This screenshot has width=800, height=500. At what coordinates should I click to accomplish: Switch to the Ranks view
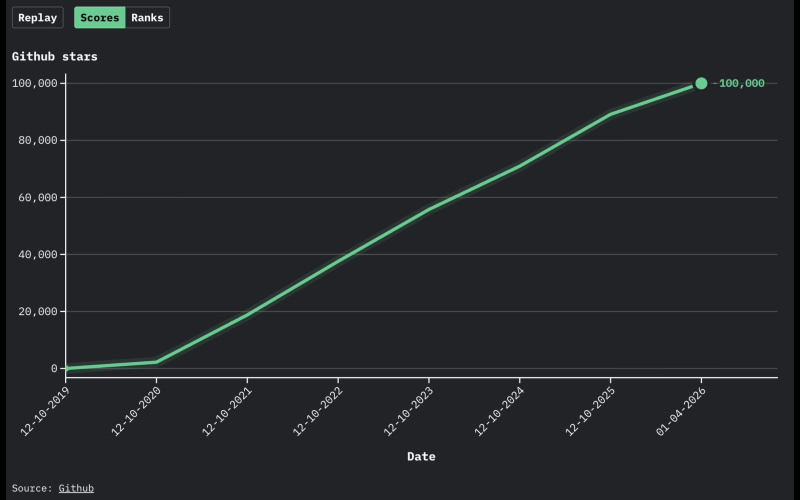coord(147,18)
